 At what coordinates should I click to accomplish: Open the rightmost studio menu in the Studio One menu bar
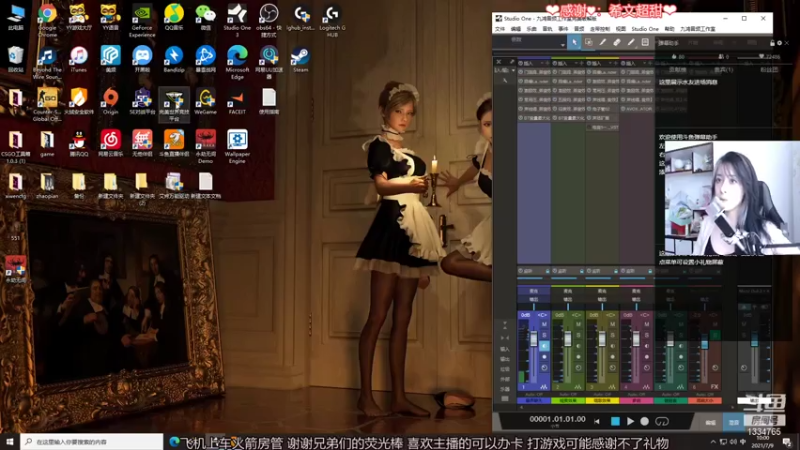click(x=698, y=29)
